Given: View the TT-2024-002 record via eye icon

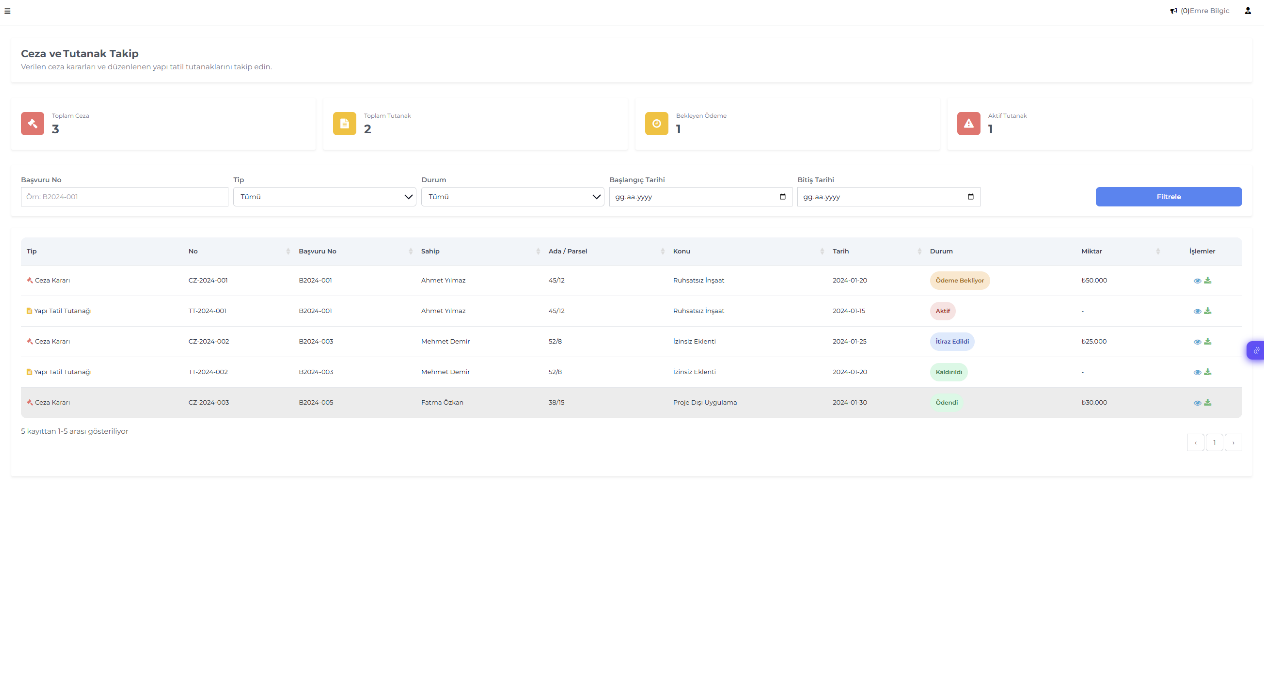Looking at the screenshot, I should pyautogui.click(x=1197, y=372).
